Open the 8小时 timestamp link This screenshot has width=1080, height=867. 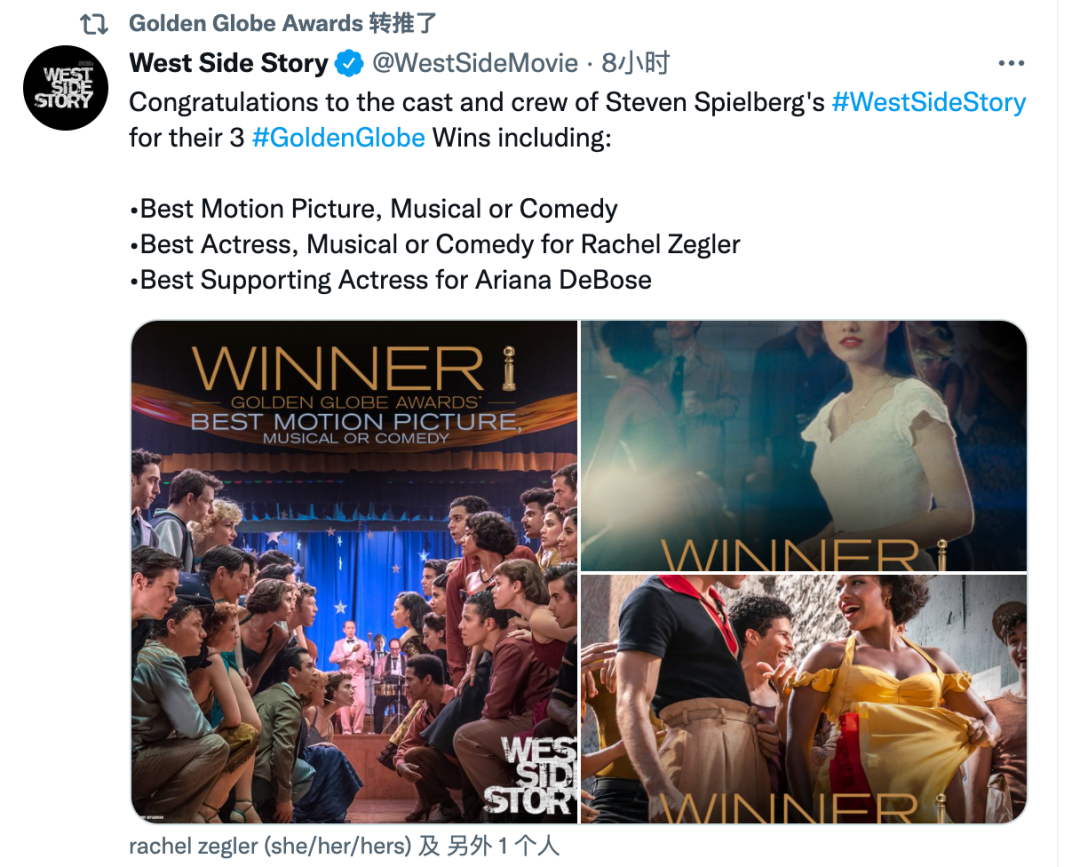pyautogui.click(x=635, y=63)
